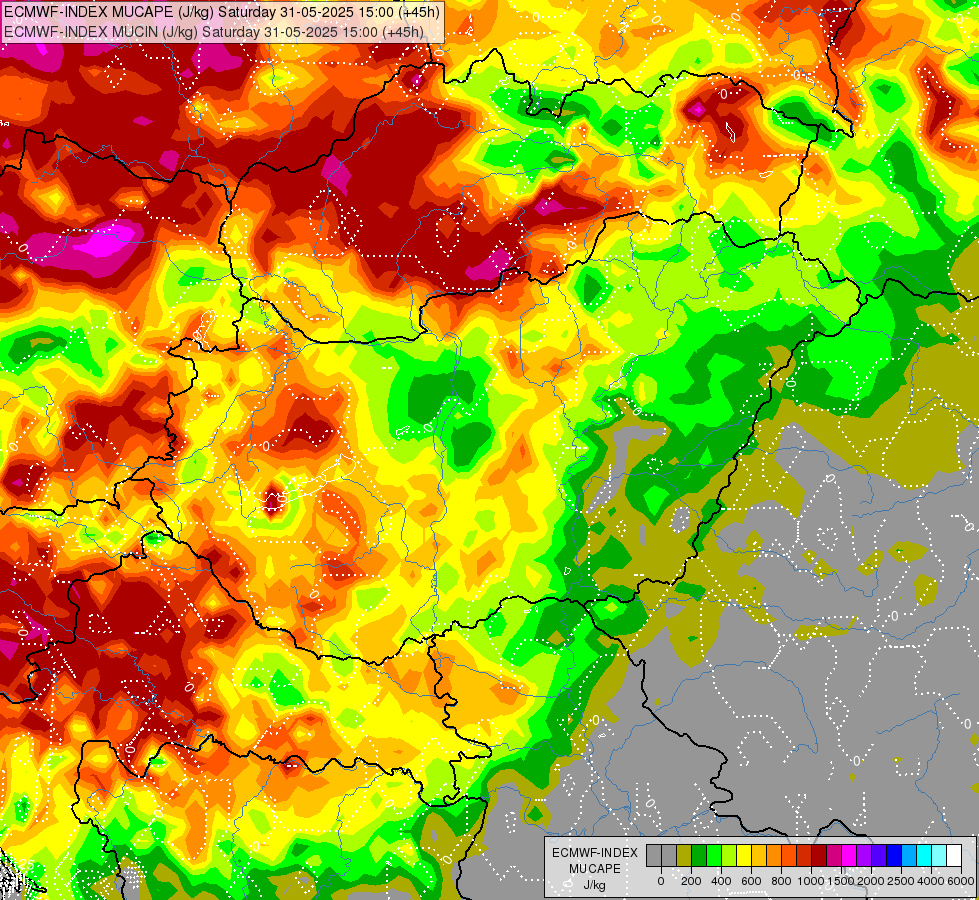Select the 'ECMWF-INDEX' label inside the legend box
The width and height of the screenshot is (979, 900).
595,853
